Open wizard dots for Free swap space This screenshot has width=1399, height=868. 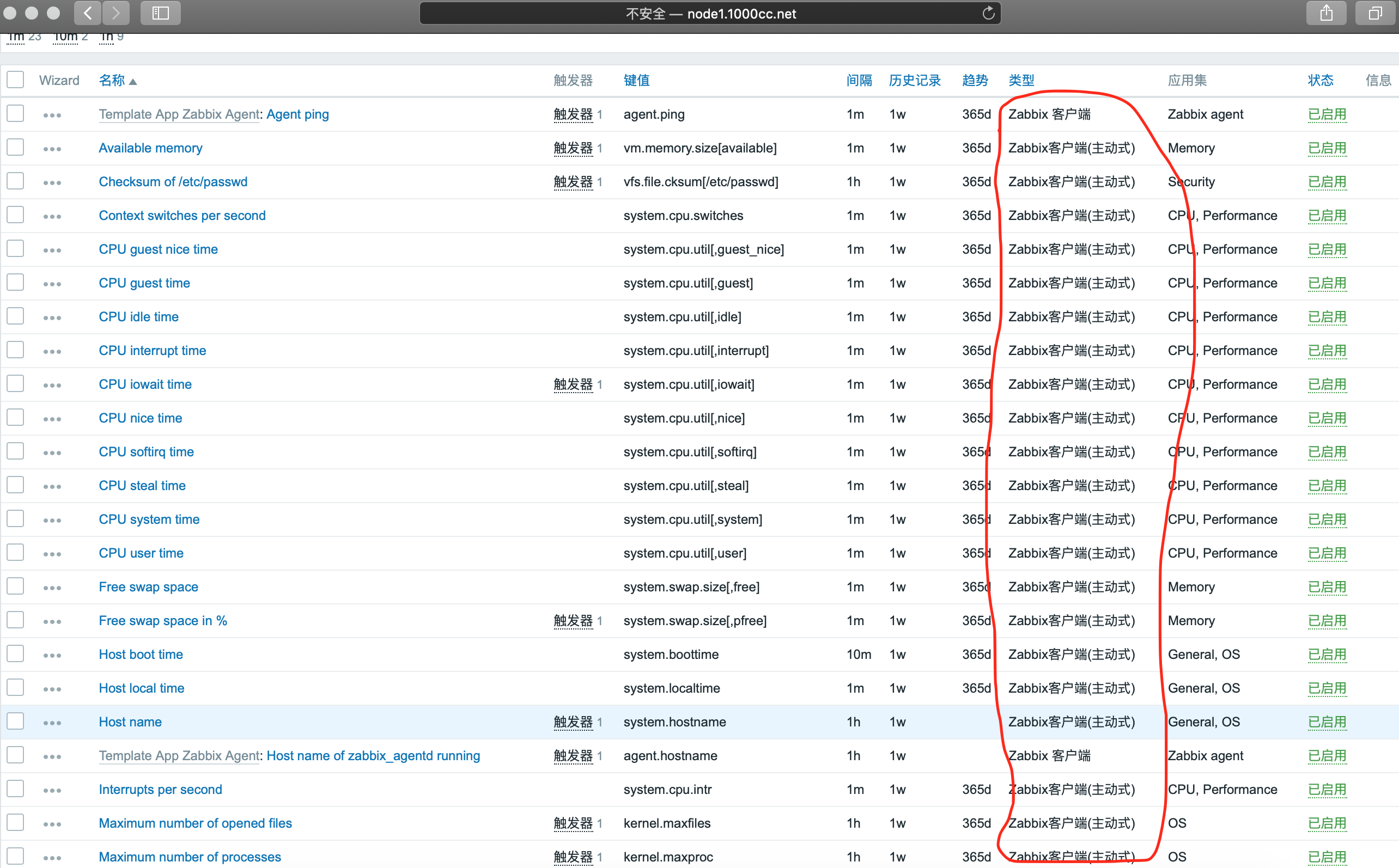(52, 588)
